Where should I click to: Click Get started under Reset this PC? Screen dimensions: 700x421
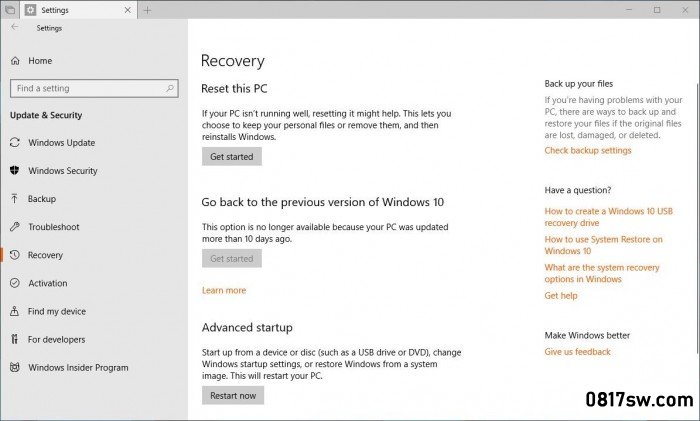point(231,157)
